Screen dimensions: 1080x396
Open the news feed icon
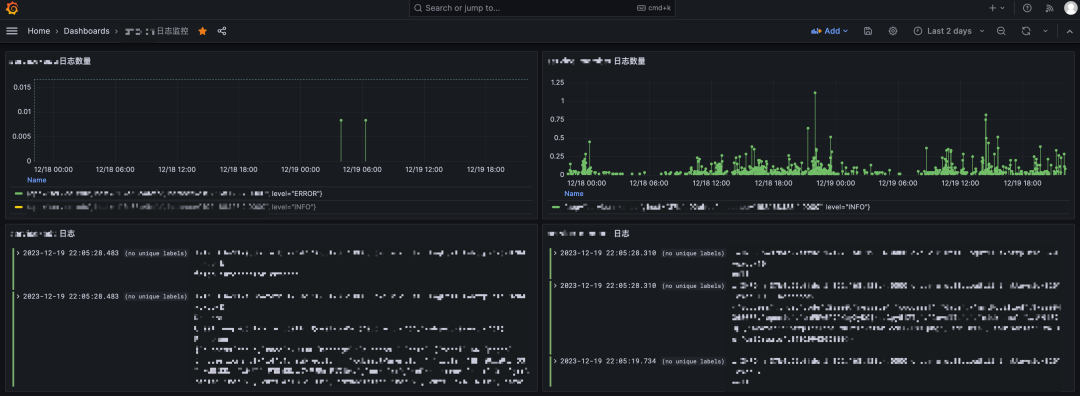pyautogui.click(x=1050, y=8)
